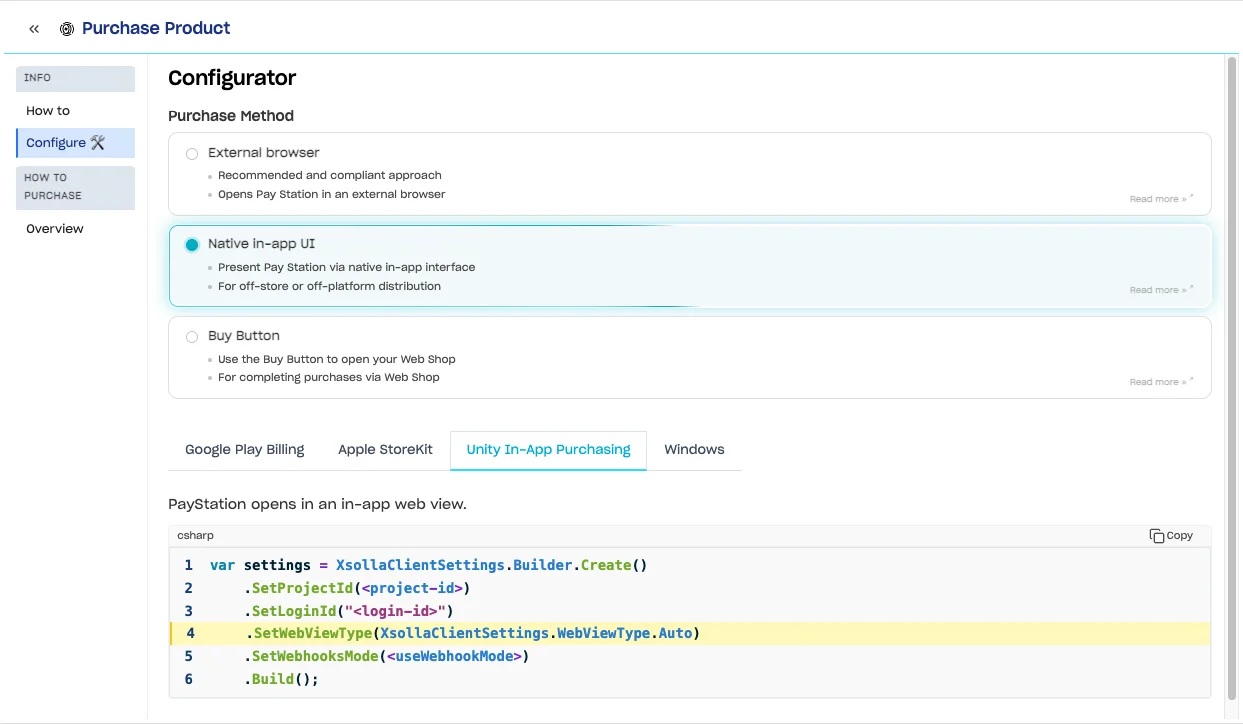Switch to the Windows tab
1243x724 pixels.
[x=694, y=450]
